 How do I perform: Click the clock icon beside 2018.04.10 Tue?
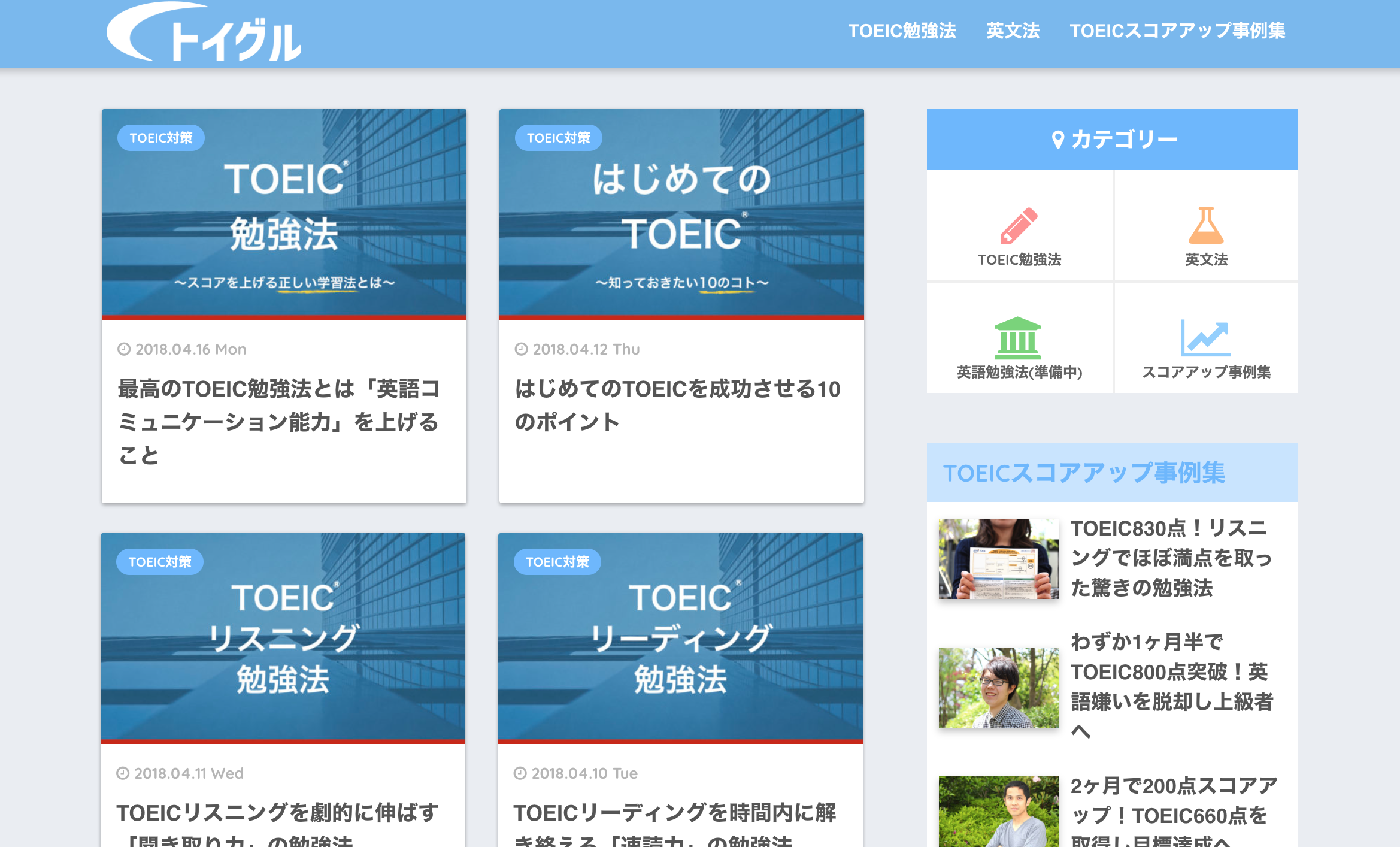(520, 773)
